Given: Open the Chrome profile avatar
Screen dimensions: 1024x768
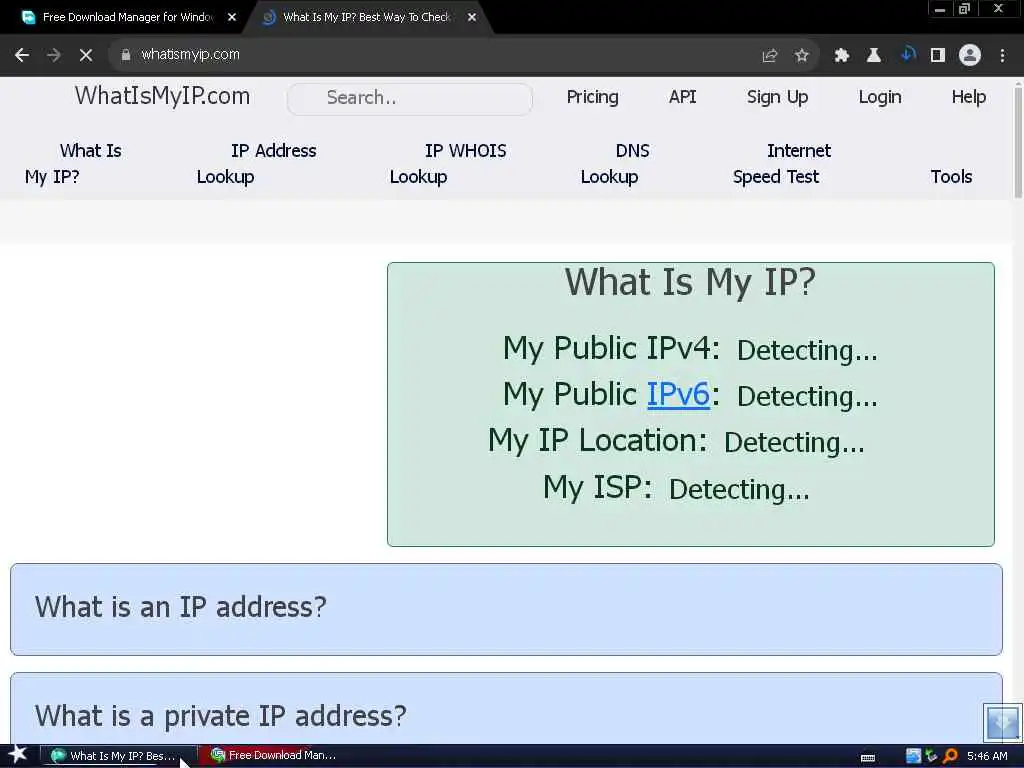Looking at the screenshot, I should (x=970, y=56).
